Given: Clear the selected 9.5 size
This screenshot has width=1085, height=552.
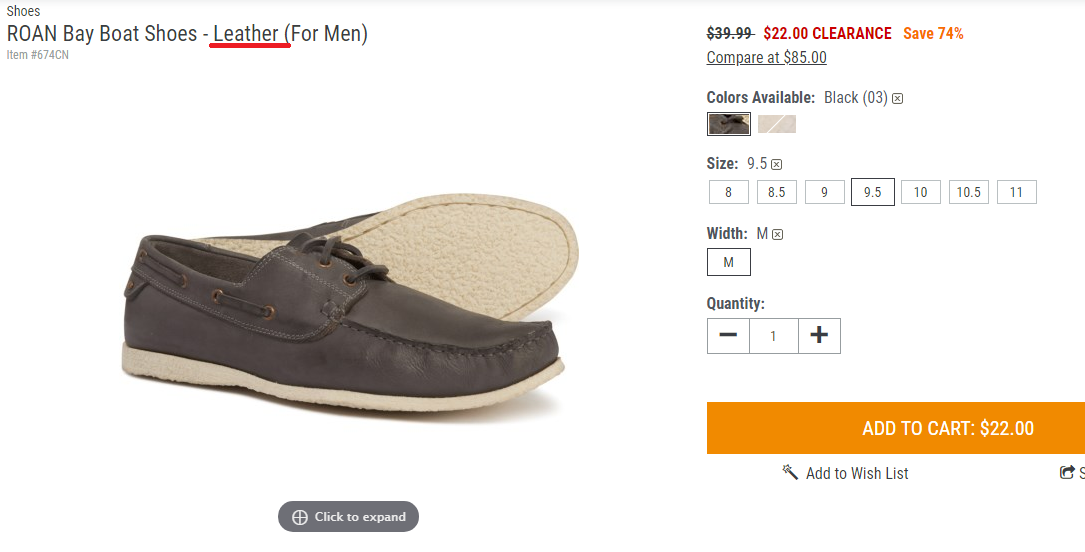Looking at the screenshot, I should (776, 165).
